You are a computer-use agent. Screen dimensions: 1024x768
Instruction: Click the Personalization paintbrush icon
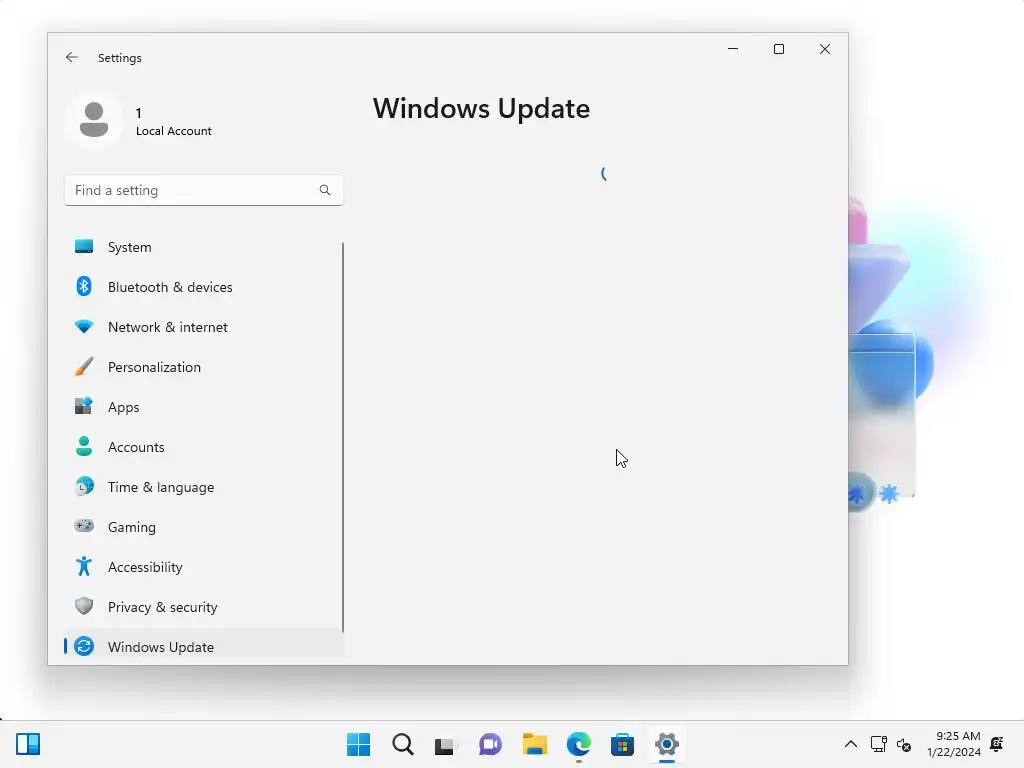tap(84, 366)
